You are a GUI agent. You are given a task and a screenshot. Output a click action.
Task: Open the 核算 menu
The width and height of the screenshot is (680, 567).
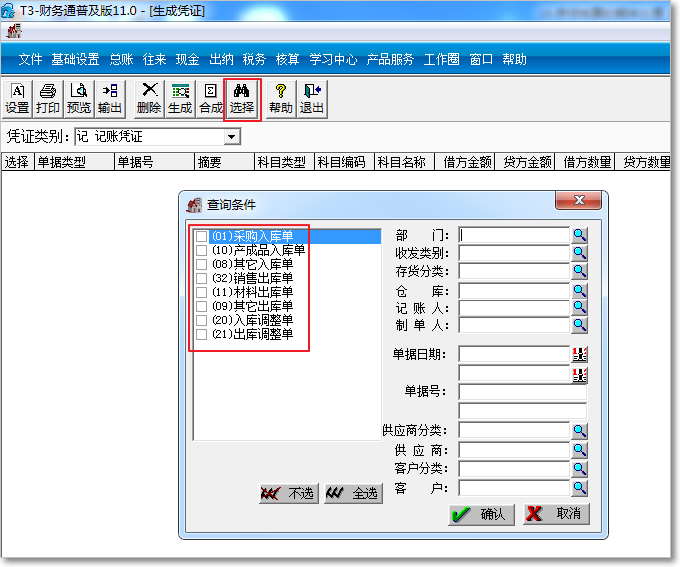288,59
